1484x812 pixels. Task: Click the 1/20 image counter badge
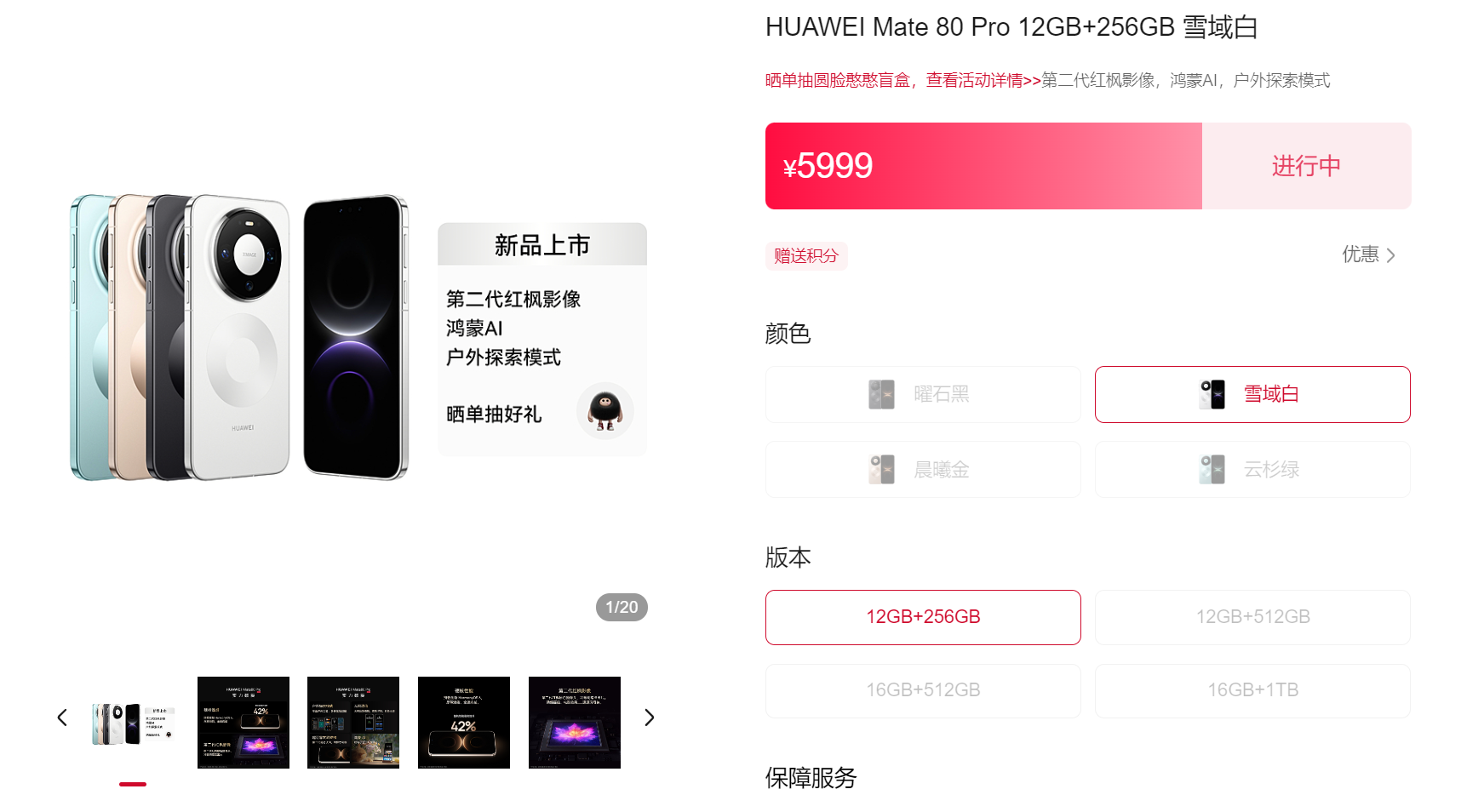pyautogui.click(x=622, y=607)
